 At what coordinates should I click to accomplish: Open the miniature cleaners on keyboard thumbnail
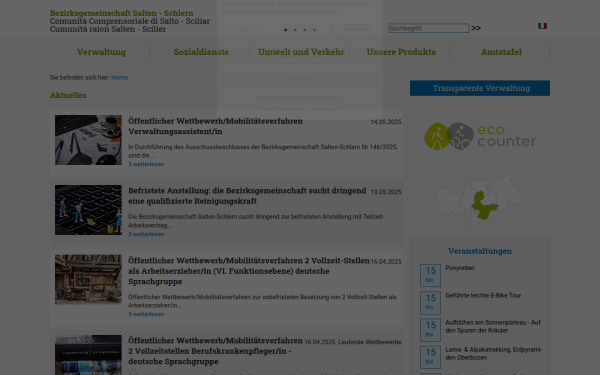coord(88,210)
